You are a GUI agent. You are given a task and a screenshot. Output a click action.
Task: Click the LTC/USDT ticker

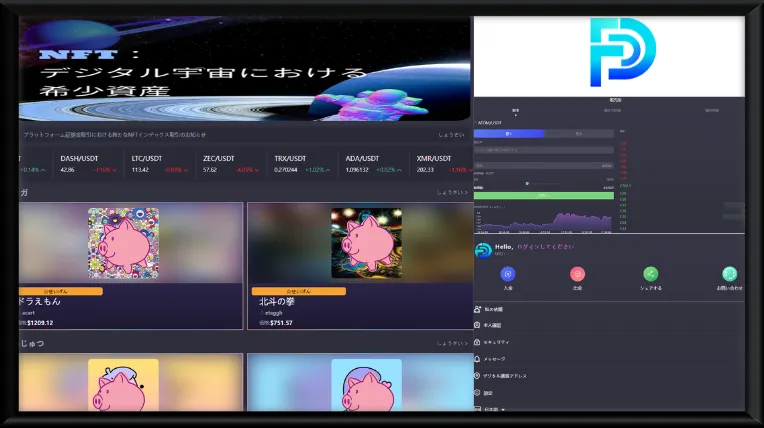pos(159,164)
